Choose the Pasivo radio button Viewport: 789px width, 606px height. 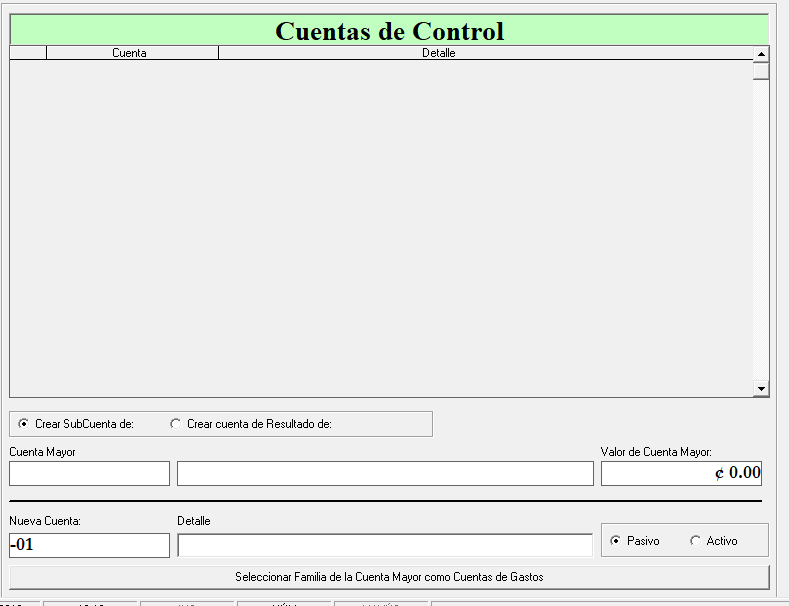(615, 541)
